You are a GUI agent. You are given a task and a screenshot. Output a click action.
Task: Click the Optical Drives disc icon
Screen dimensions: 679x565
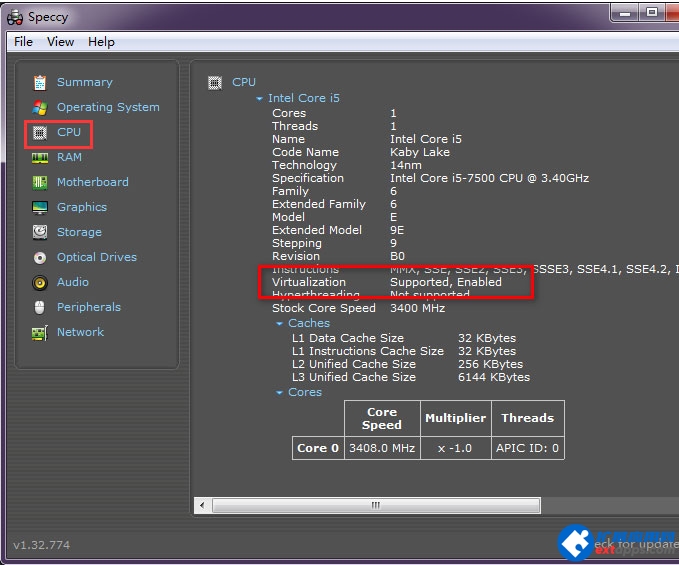coord(40,258)
